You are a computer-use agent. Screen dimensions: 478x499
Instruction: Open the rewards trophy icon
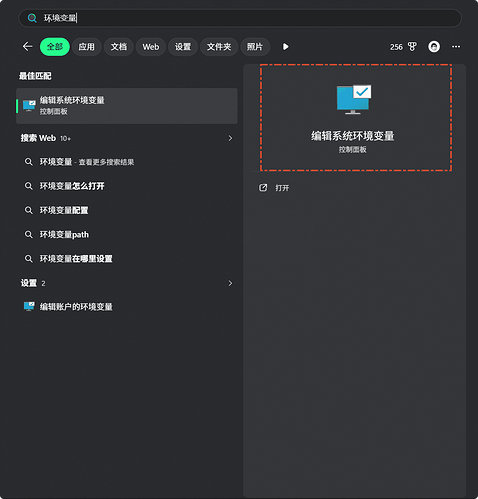click(412, 47)
